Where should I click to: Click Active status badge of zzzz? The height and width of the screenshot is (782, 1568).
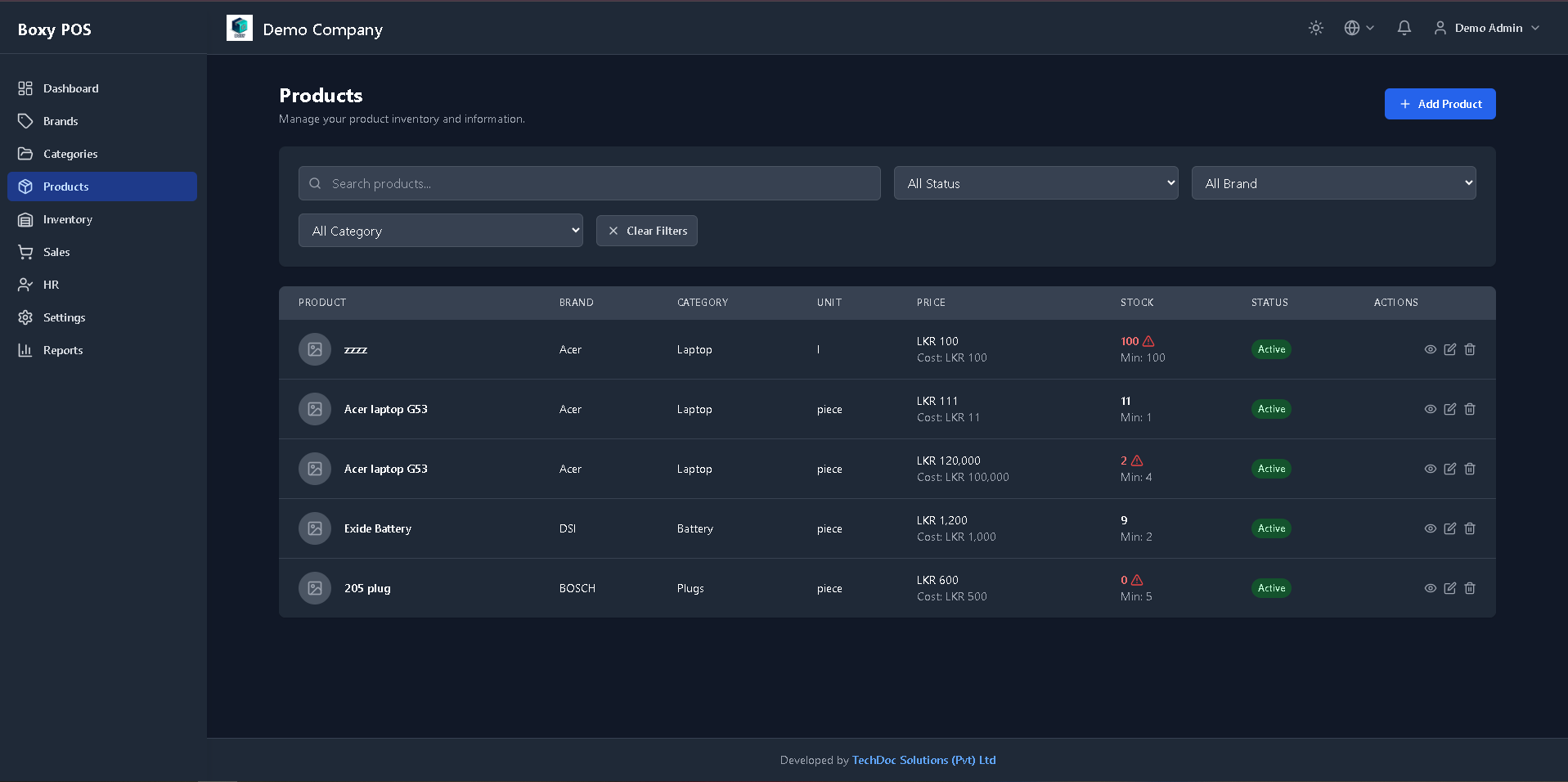tap(1271, 349)
